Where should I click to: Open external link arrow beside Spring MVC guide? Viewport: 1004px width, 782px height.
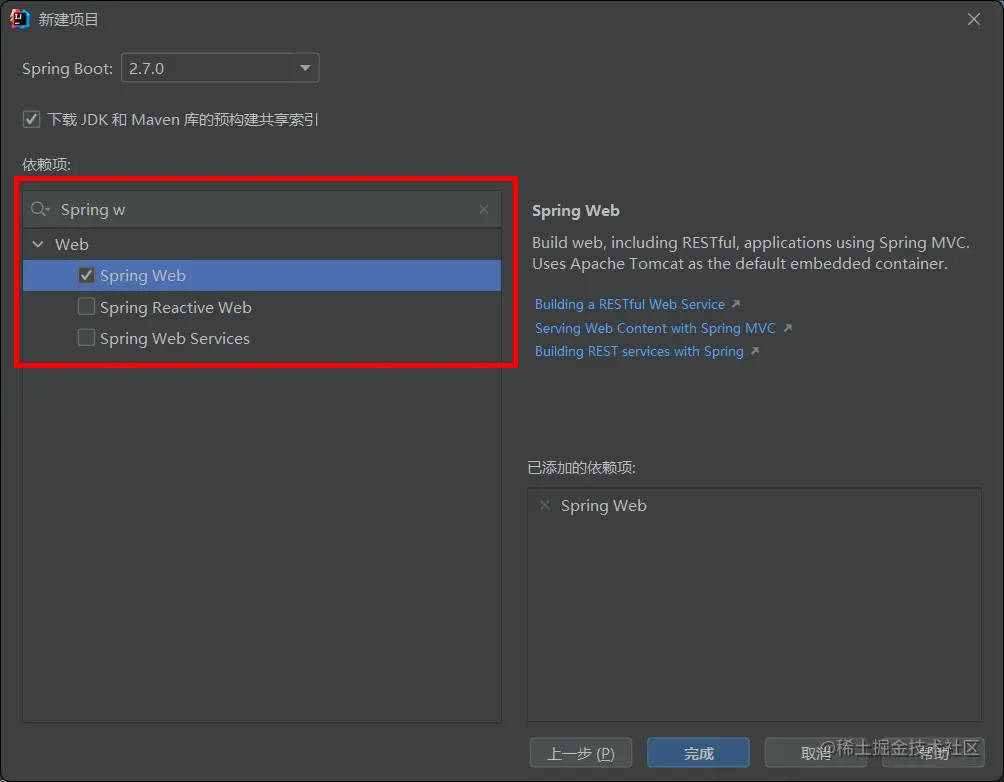point(788,328)
